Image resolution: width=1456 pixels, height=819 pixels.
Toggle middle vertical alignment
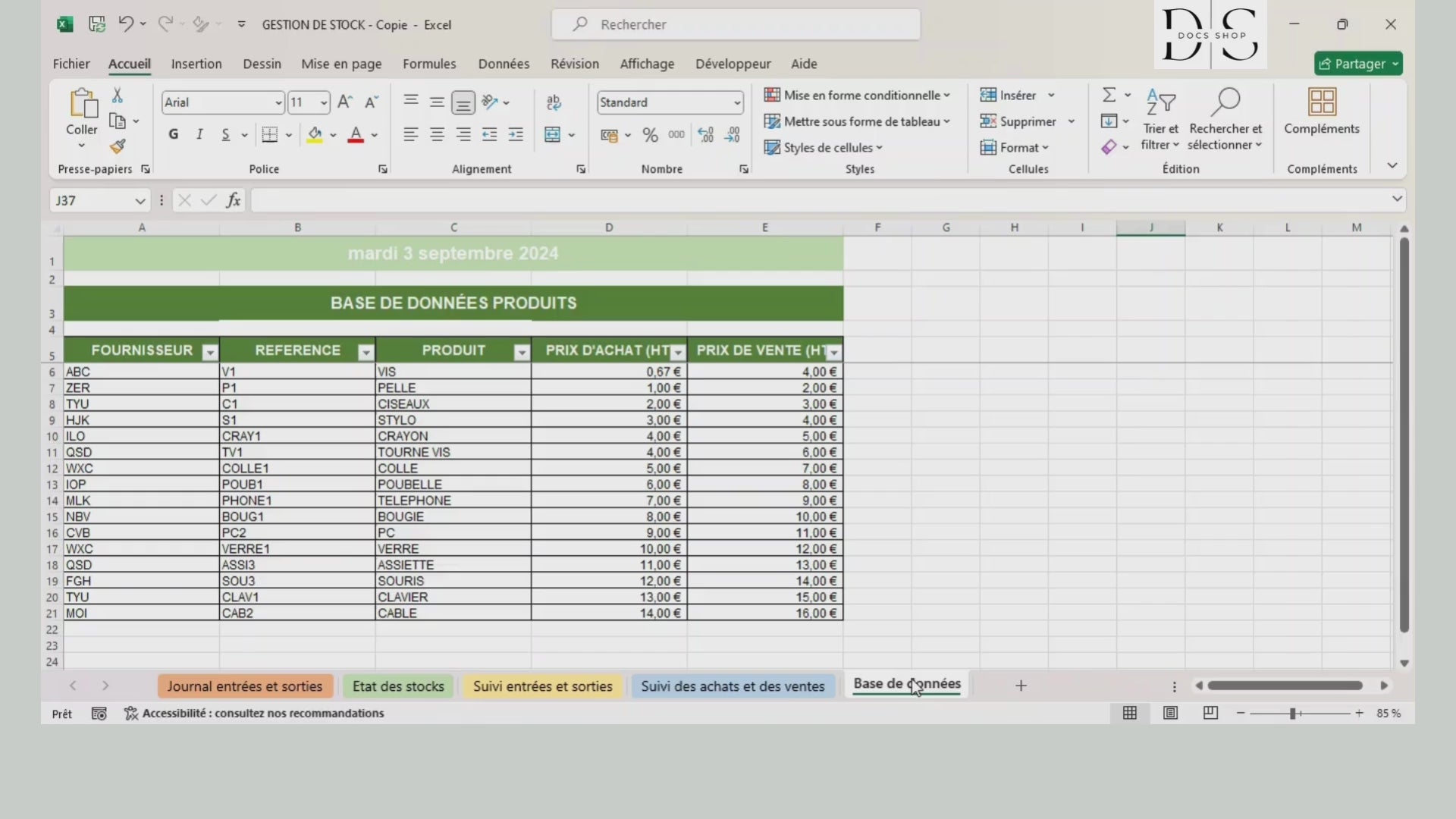coord(437,102)
